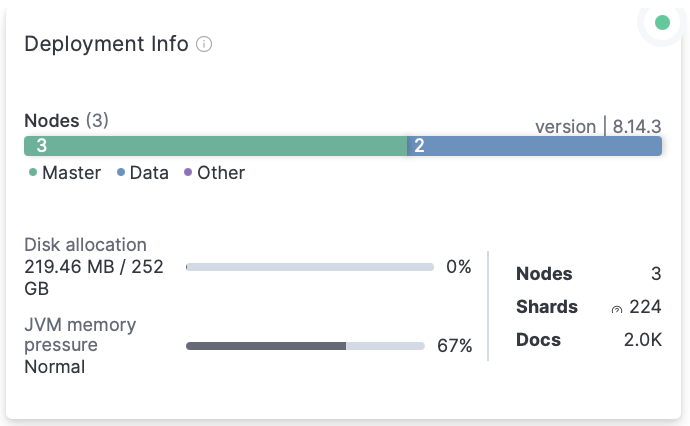Click the Data legend label
Screen dimensions: 690x426
[x=149, y=173]
